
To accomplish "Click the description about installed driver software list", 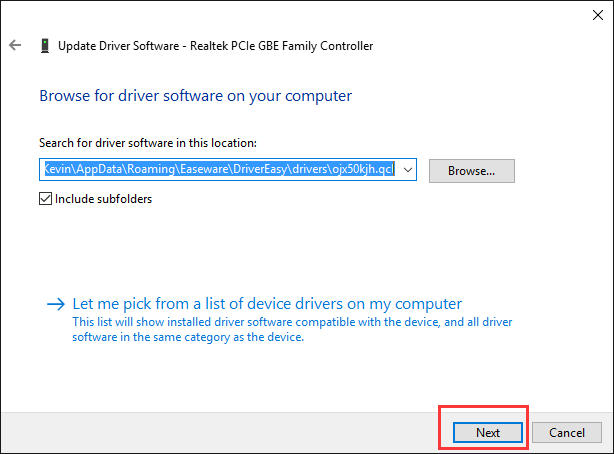I will tap(292, 329).
